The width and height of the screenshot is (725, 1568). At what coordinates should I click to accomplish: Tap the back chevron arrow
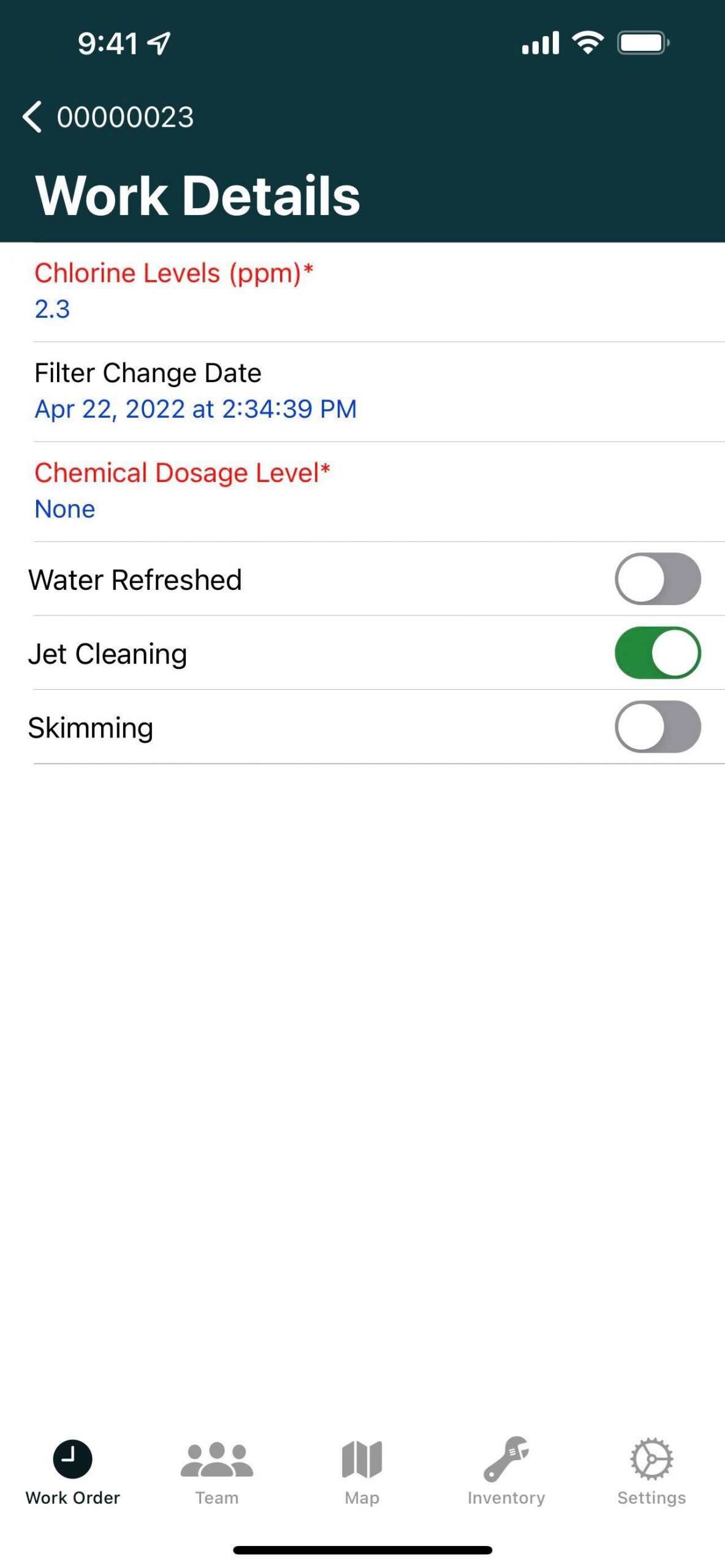coord(32,116)
